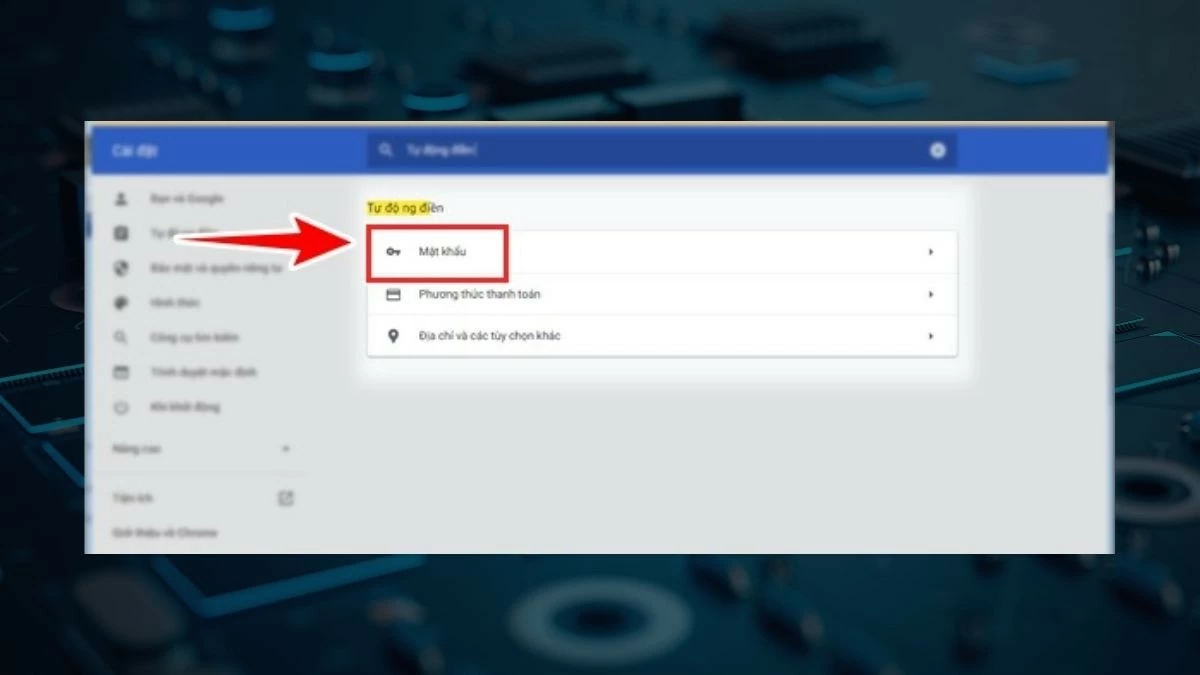
Task: Select the key icon next to Mật khẩu
Action: (391, 252)
